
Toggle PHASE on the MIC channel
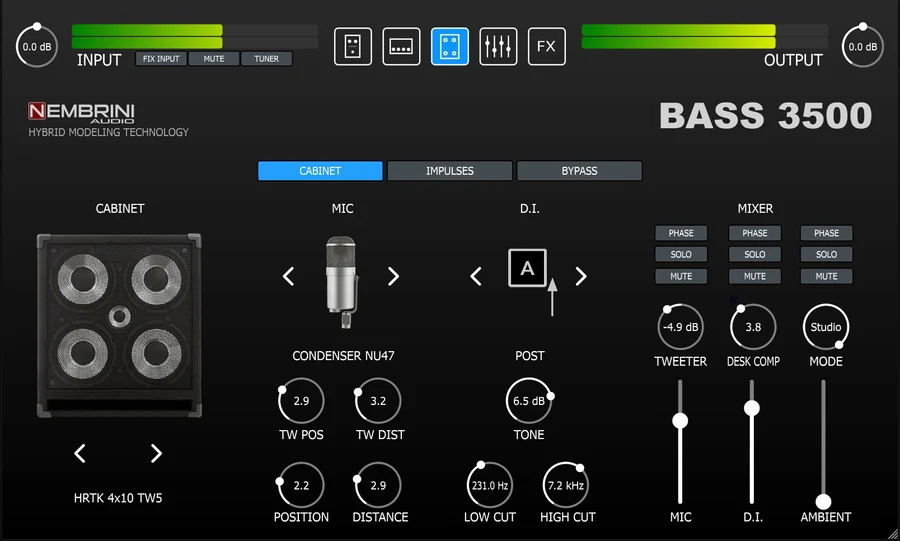[x=681, y=233]
